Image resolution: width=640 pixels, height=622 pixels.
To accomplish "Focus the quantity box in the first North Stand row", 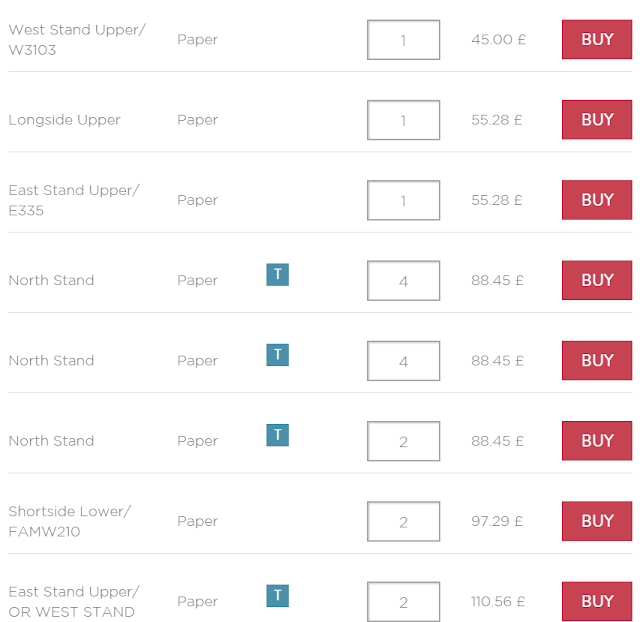I will coord(403,281).
